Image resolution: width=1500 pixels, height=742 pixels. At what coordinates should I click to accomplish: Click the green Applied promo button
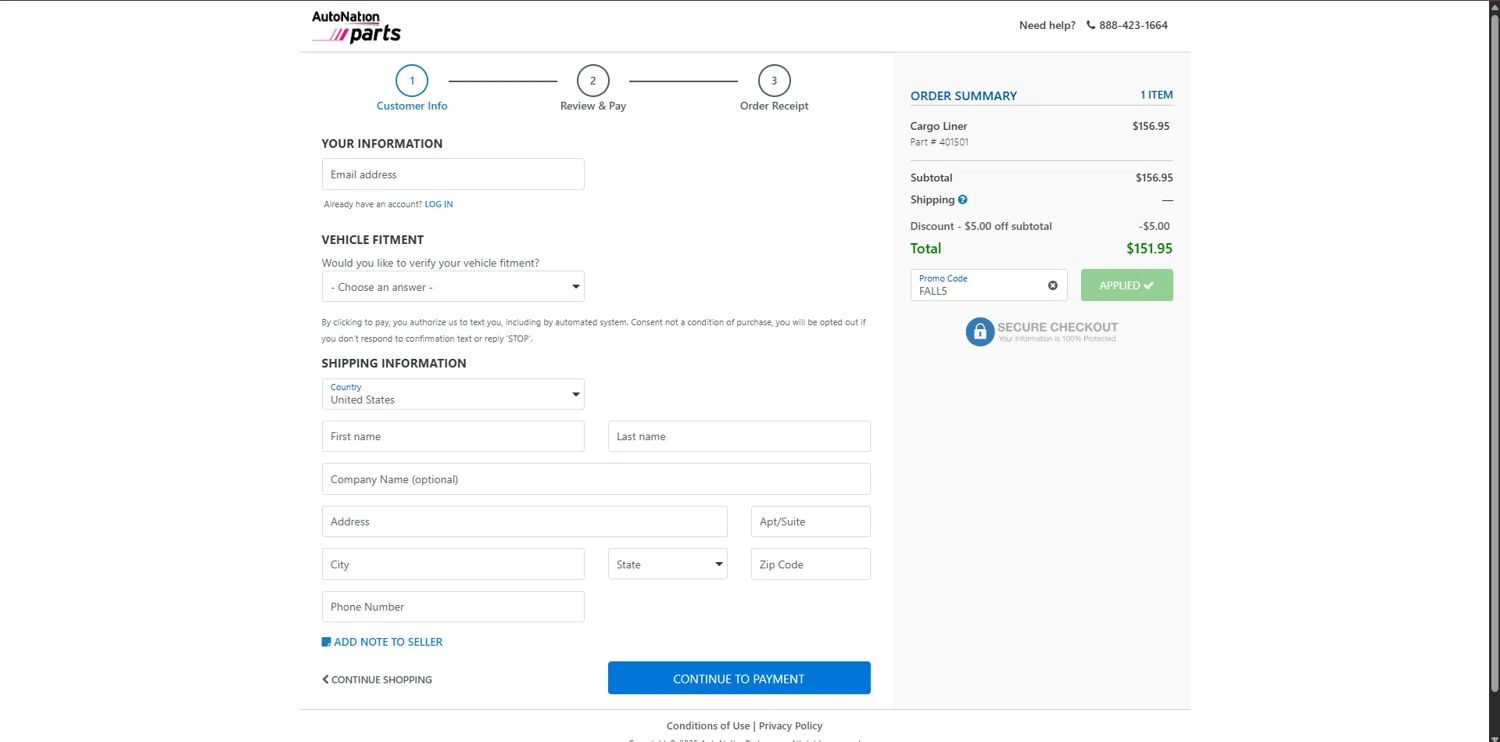click(x=1127, y=285)
